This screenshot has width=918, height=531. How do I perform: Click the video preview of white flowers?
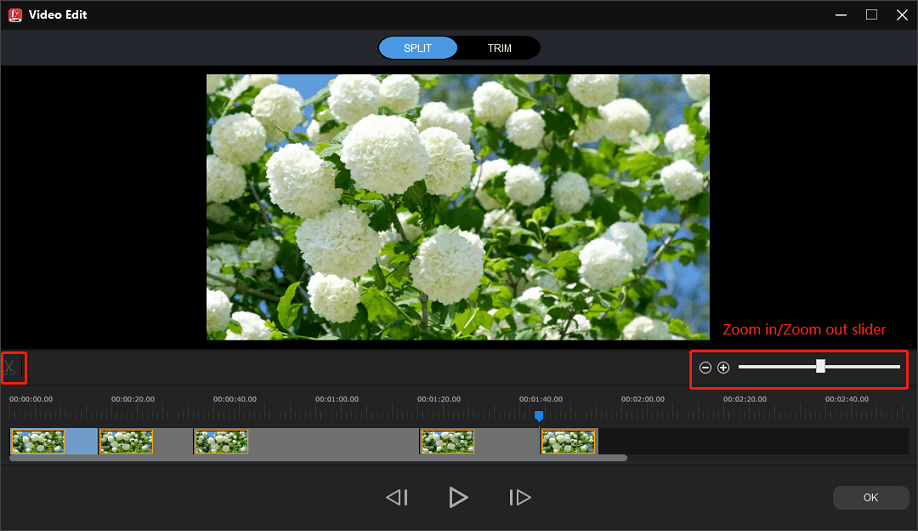coord(458,207)
